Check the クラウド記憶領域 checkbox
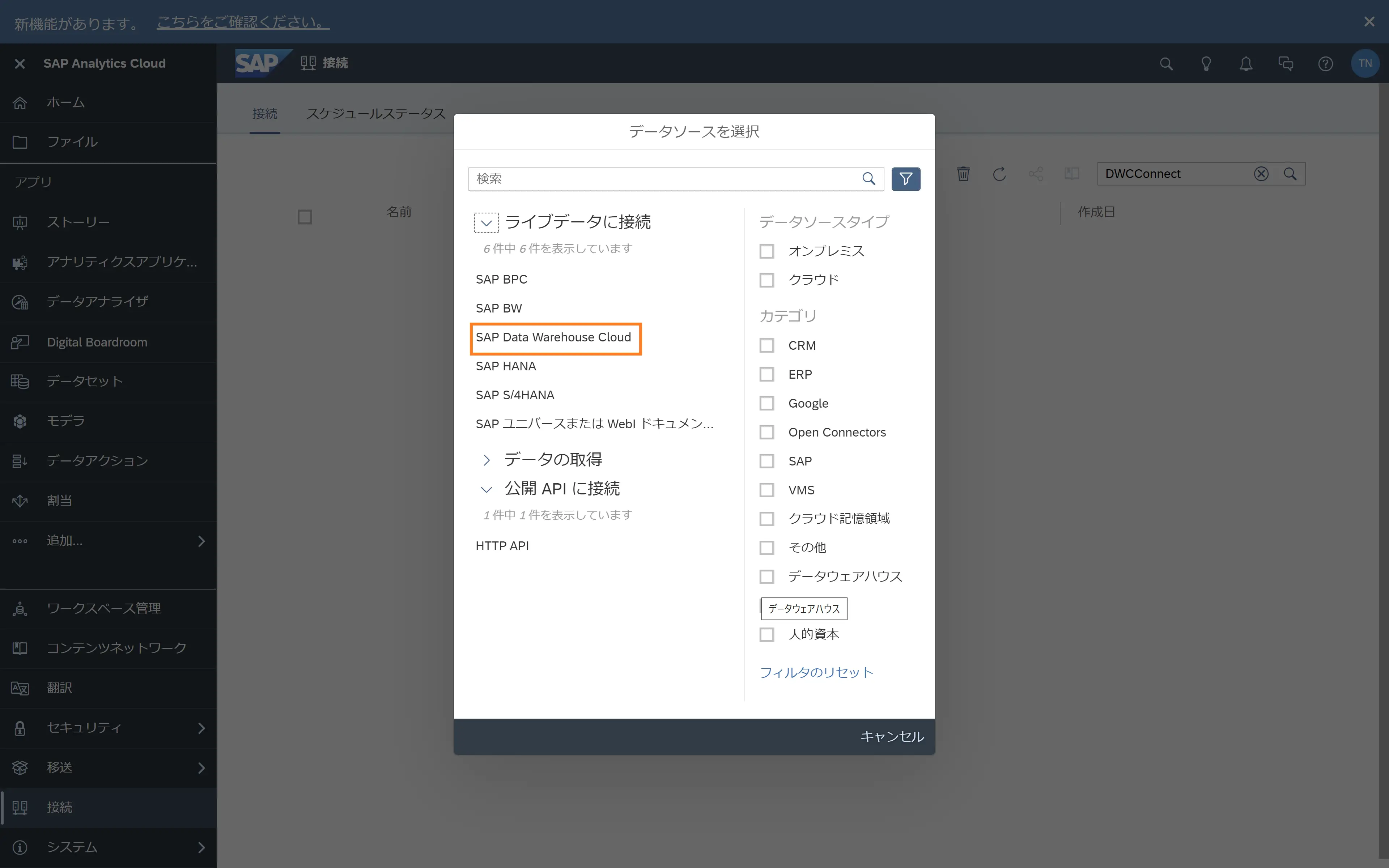 coord(766,519)
